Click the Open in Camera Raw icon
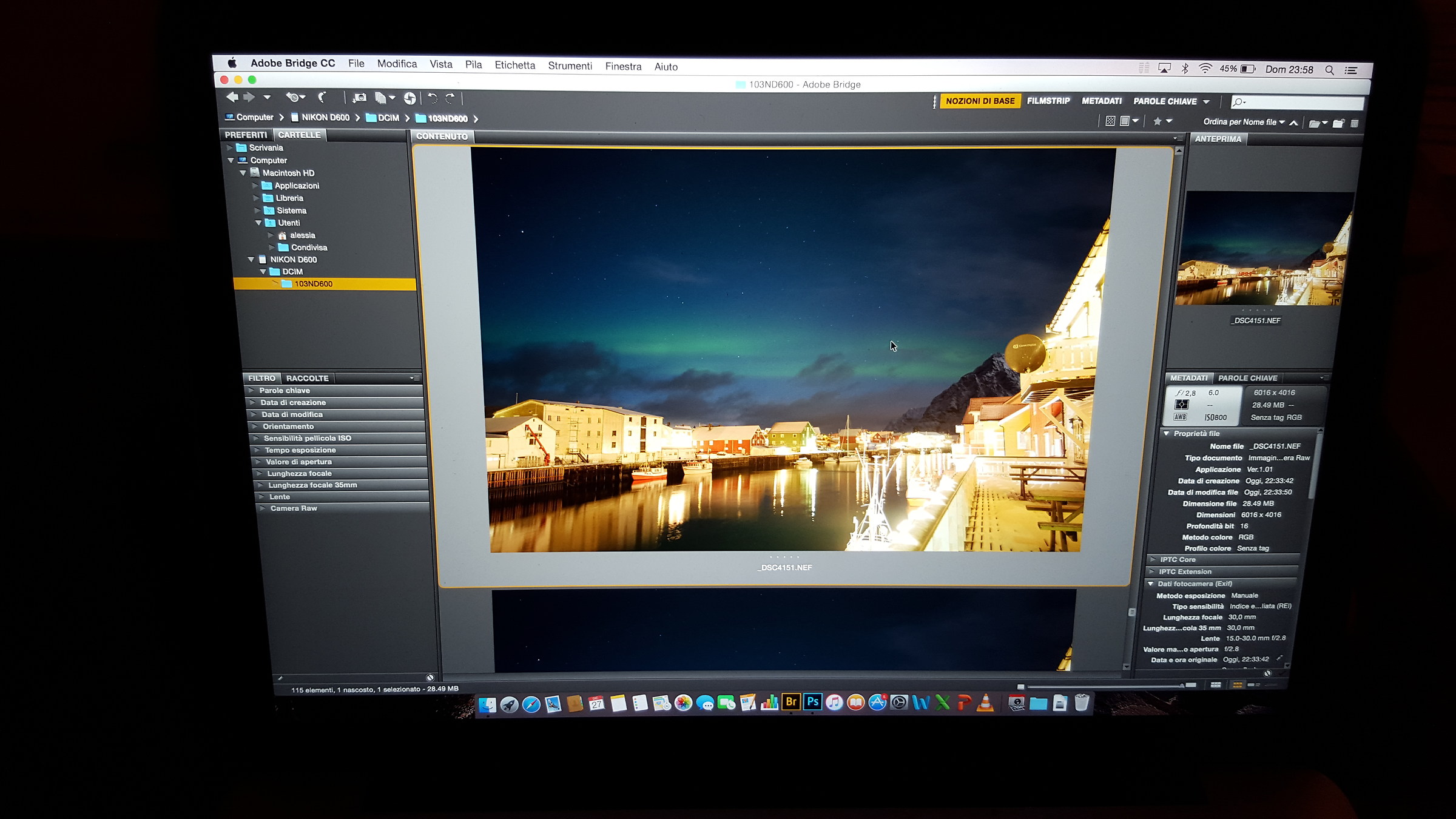 coord(410,98)
